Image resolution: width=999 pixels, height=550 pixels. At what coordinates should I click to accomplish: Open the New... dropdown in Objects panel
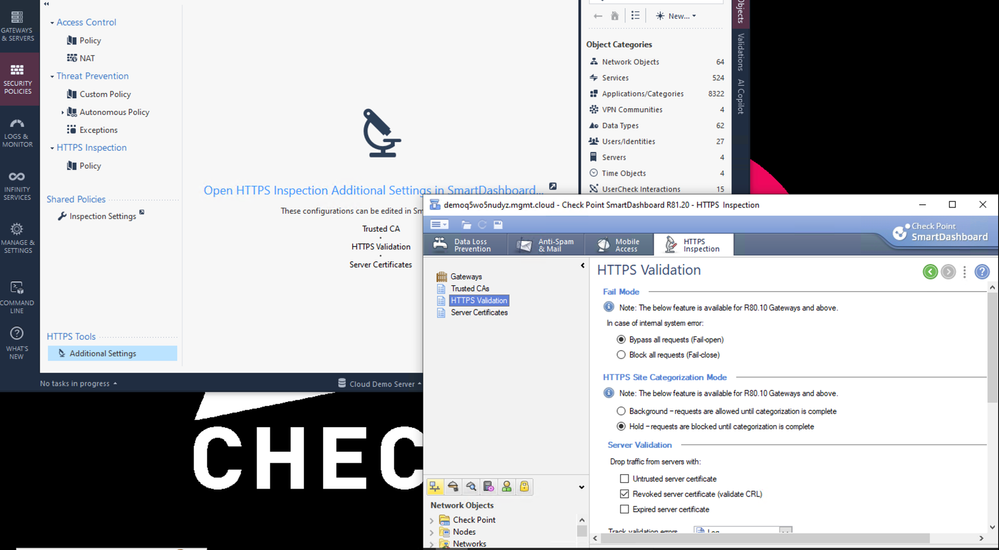point(675,16)
